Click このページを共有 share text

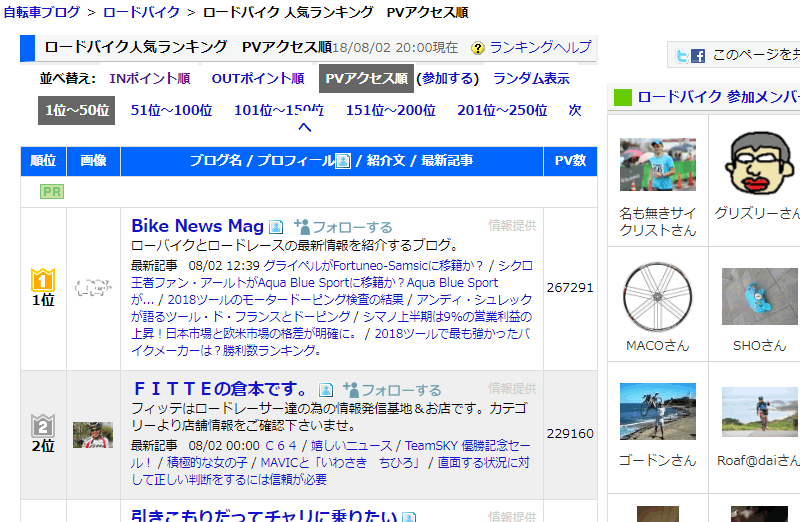(756, 55)
